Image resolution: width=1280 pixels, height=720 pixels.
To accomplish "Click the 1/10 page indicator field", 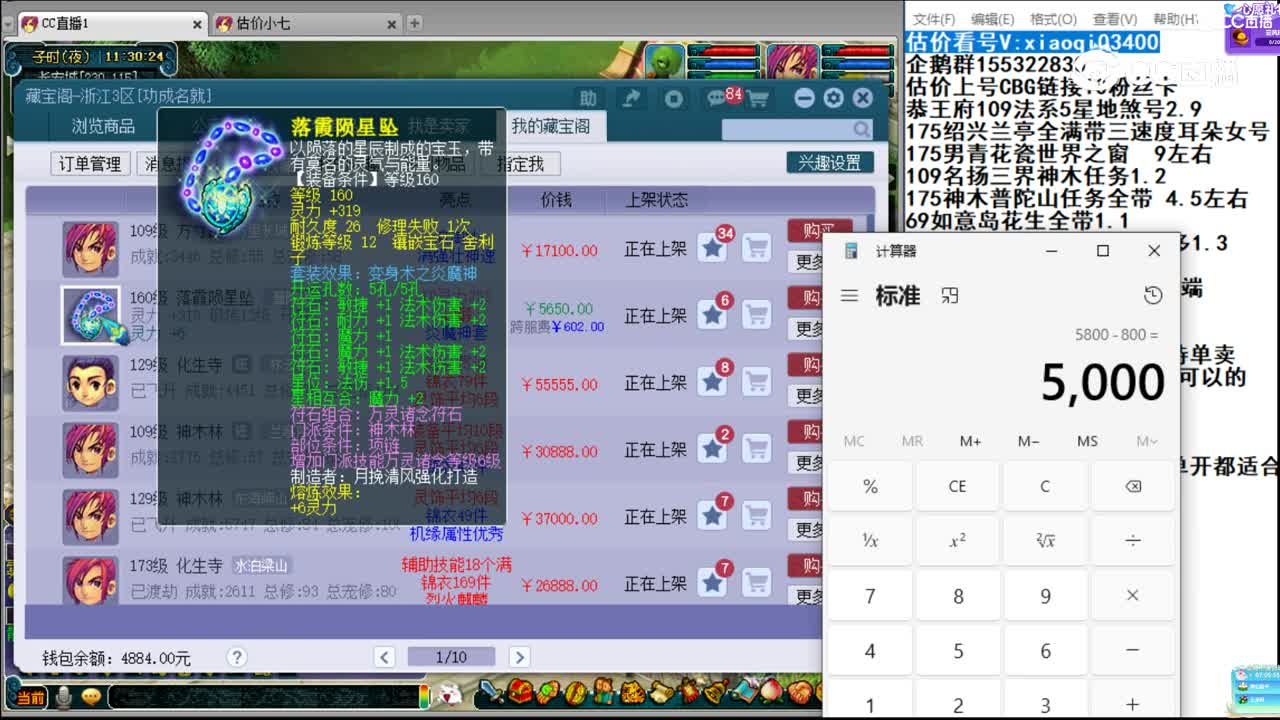I will click(x=451, y=657).
